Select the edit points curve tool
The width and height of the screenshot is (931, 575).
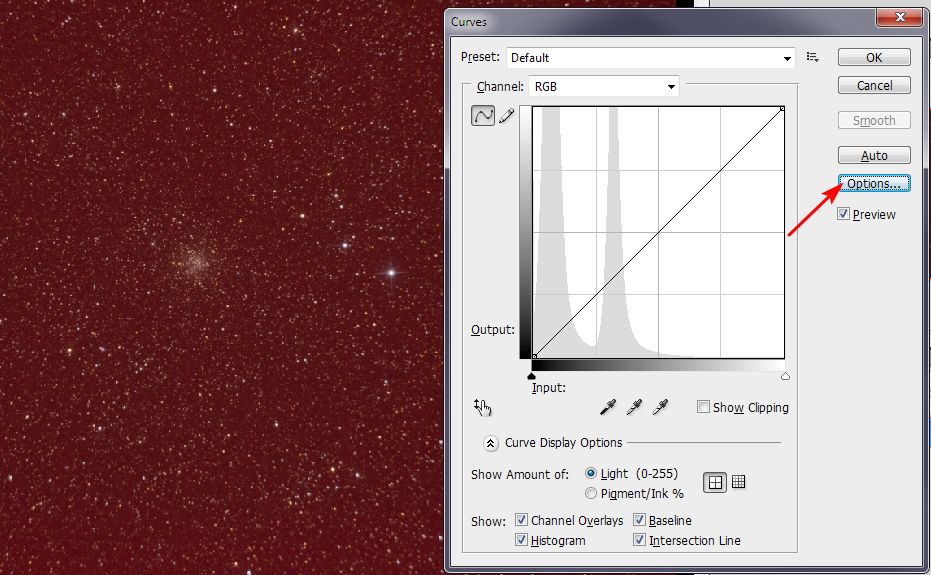483,116
